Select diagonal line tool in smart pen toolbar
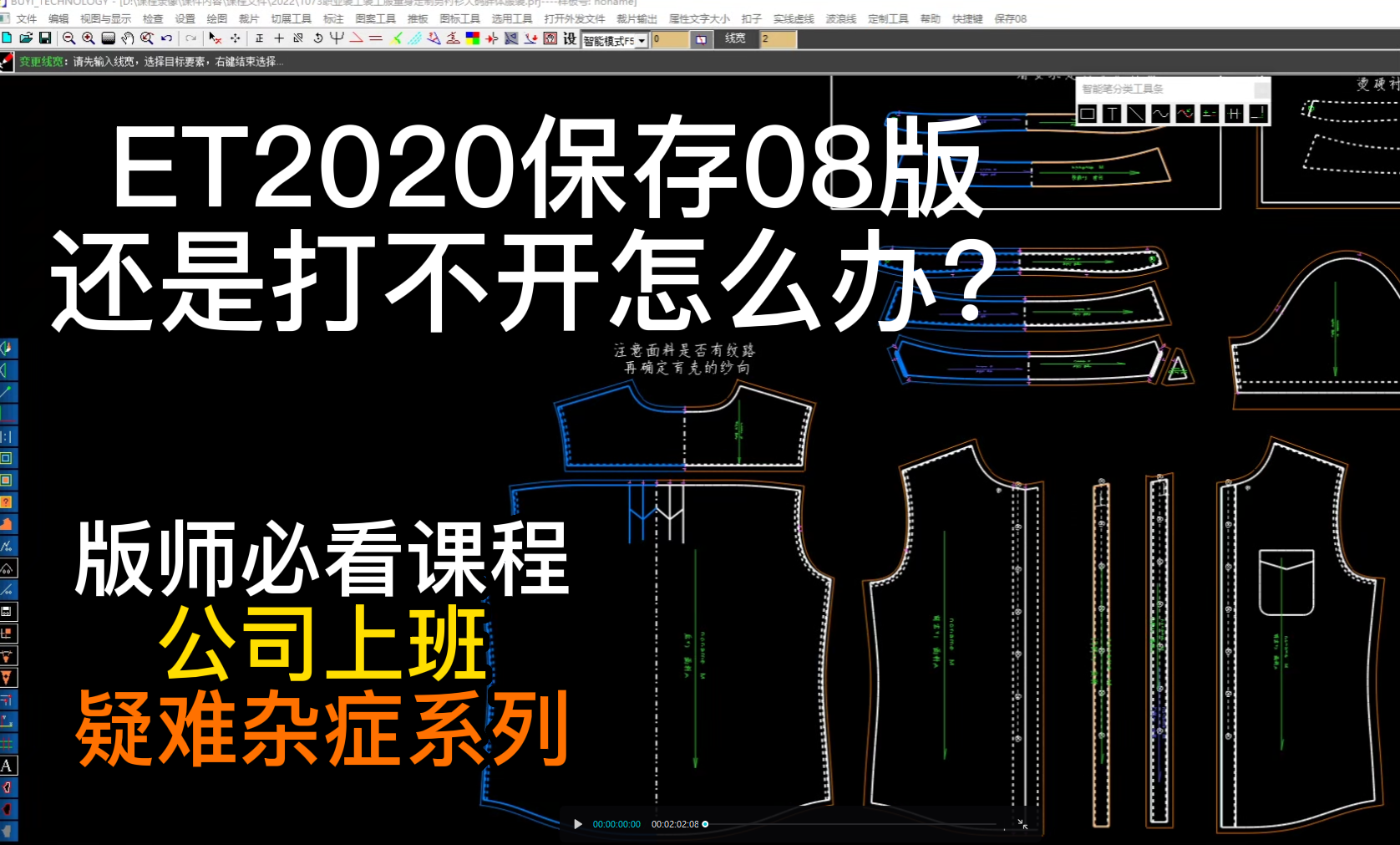The image size is (1400, 845). (x=1136, y=114)
